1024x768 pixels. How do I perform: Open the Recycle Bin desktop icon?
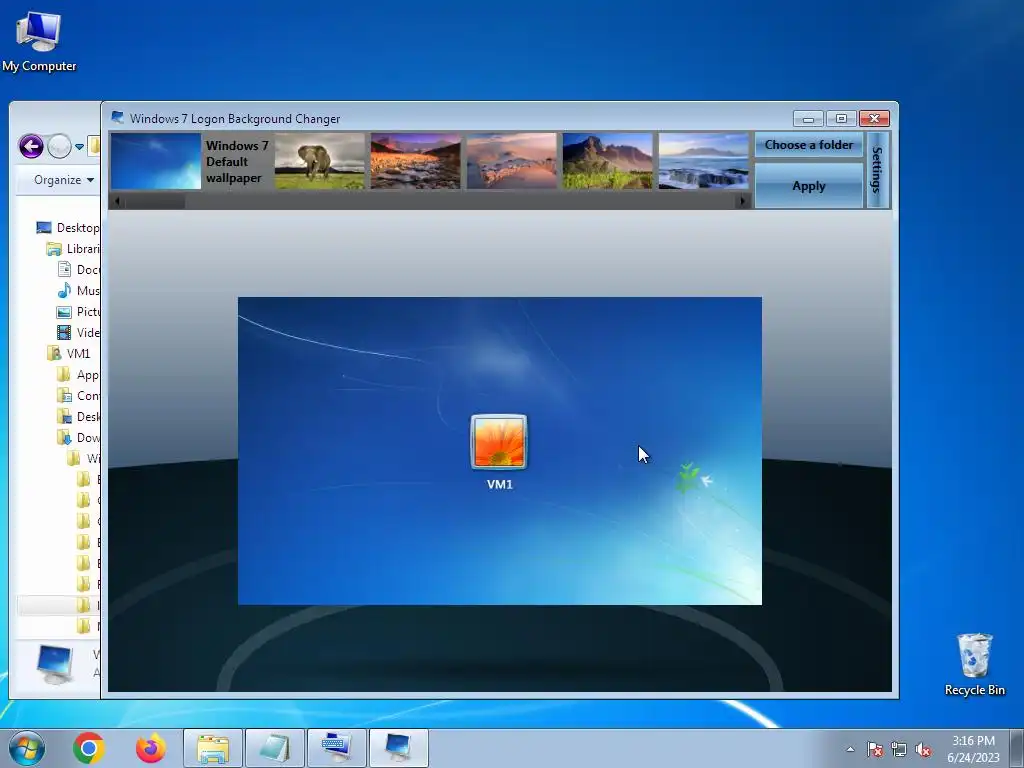click(974, 664)
